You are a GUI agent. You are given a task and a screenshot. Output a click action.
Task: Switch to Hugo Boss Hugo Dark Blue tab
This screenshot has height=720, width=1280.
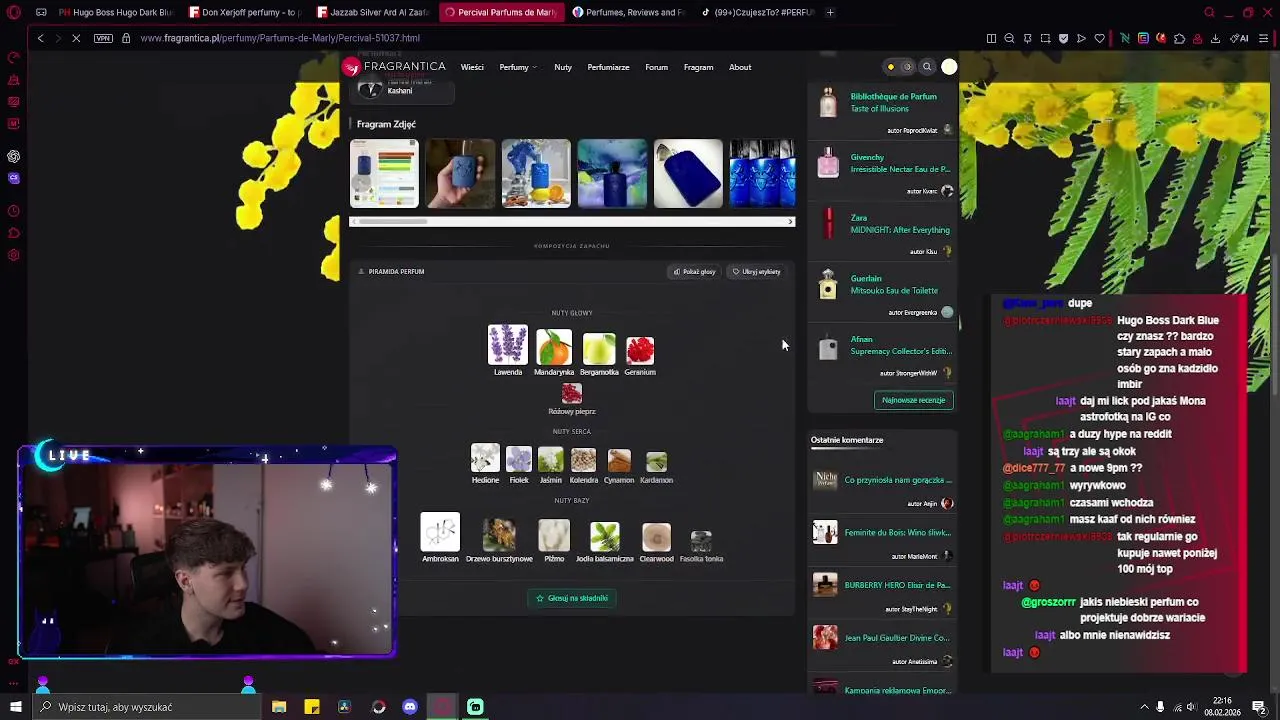coord(115,12)
